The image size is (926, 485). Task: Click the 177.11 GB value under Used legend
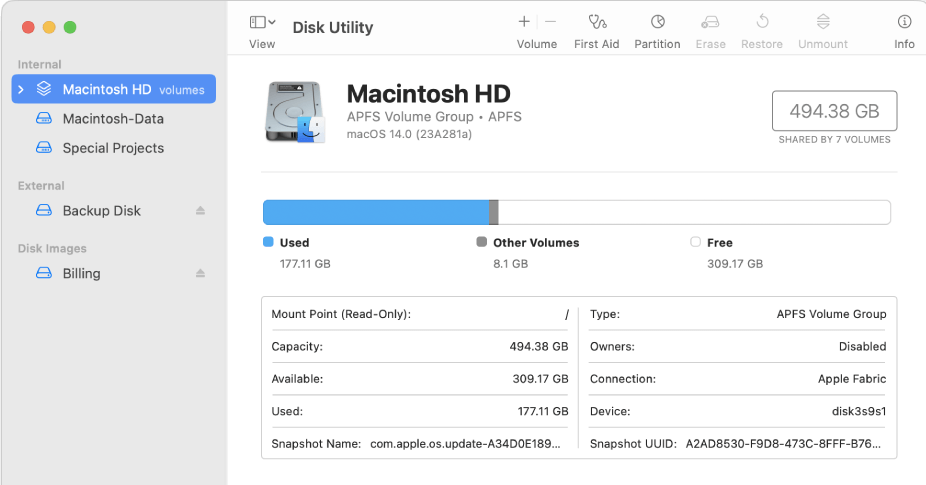[x=305, y=264]
